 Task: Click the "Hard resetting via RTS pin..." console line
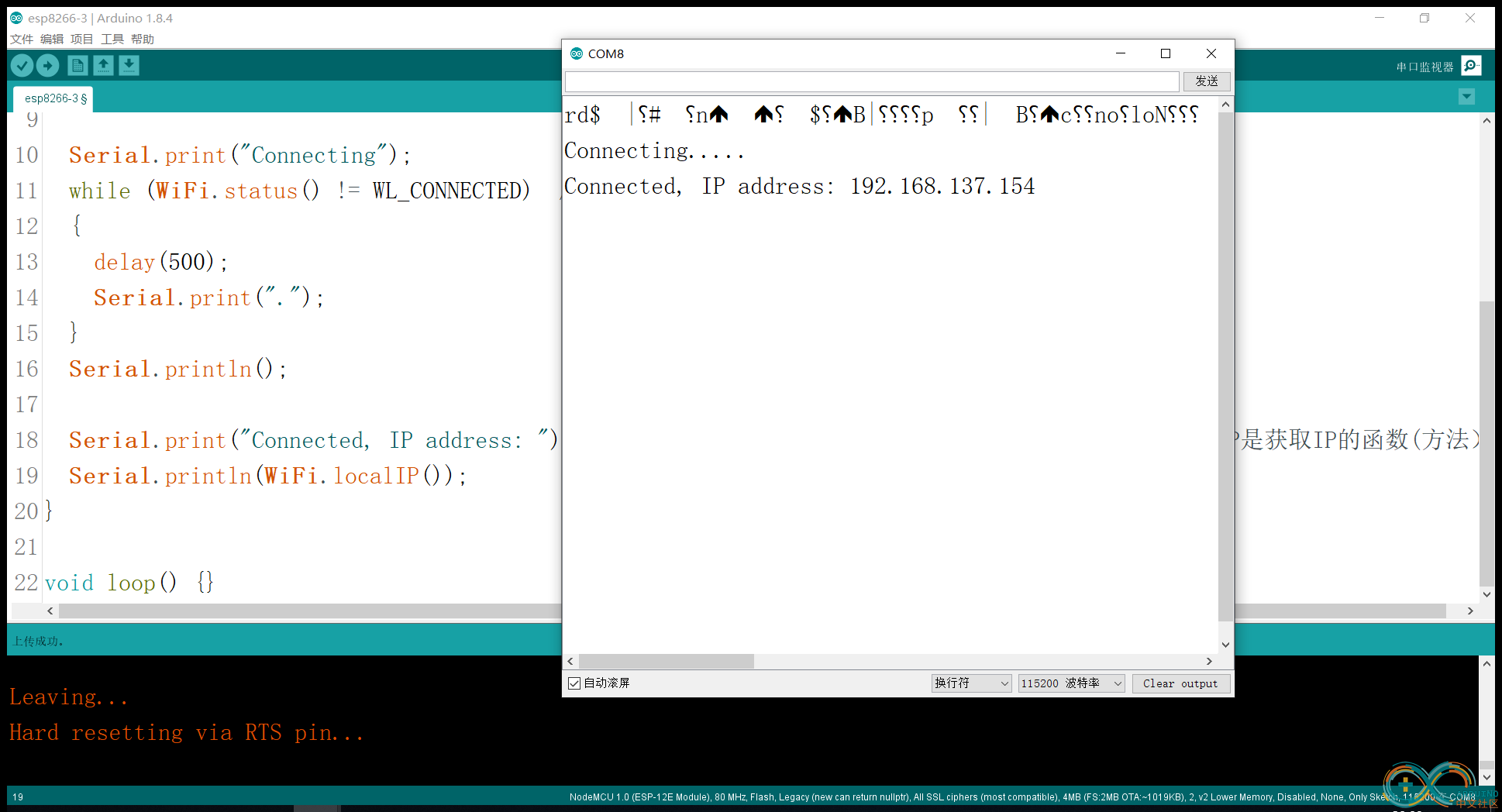pos(187,733)
